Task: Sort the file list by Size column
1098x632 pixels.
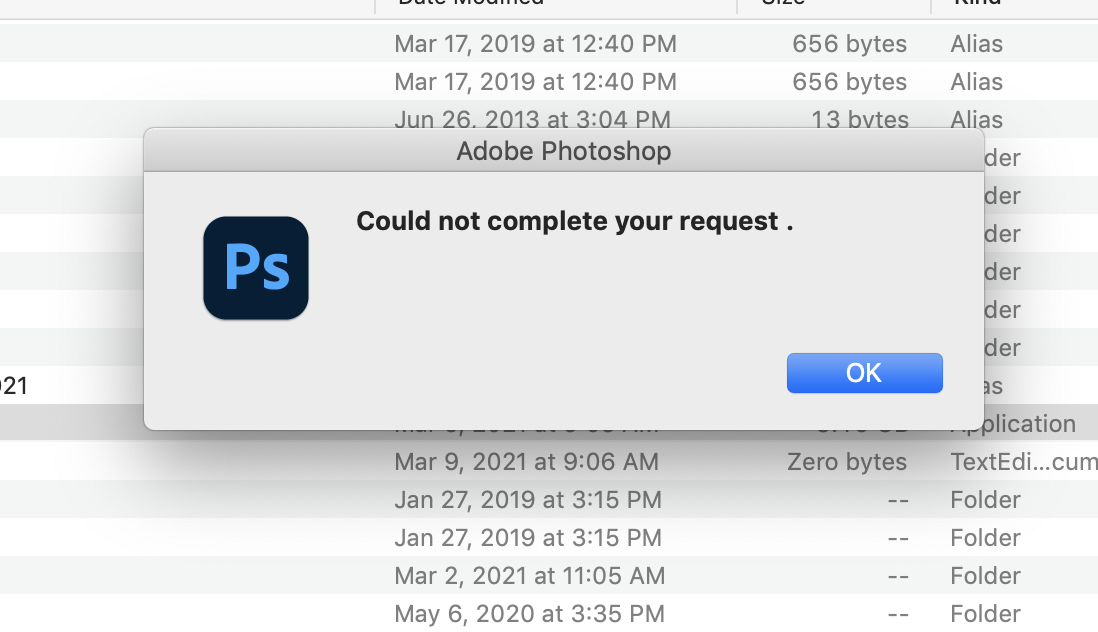Action: click(x=783, y=5)
